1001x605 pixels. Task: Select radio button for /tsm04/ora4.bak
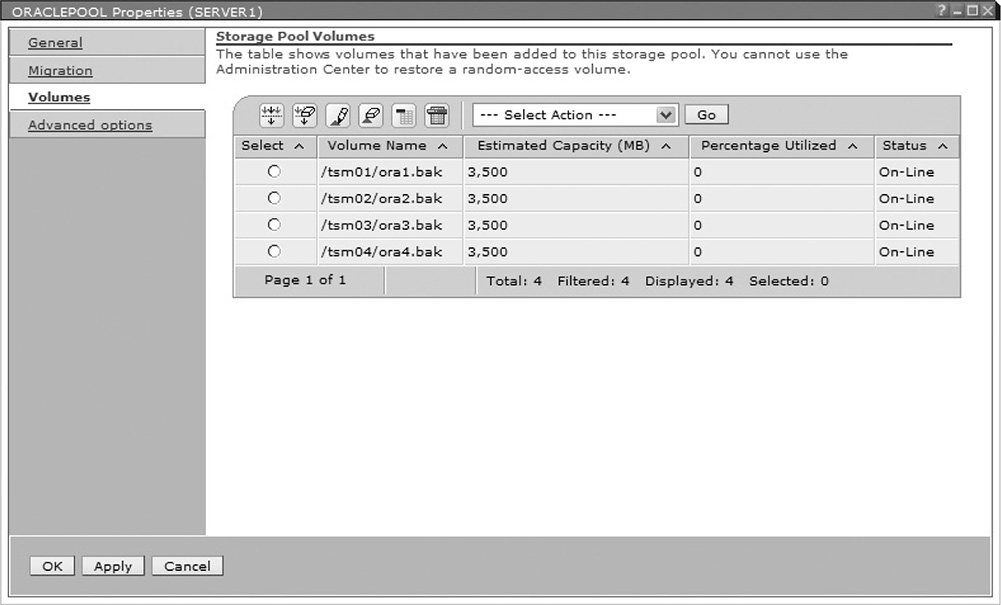274,251
